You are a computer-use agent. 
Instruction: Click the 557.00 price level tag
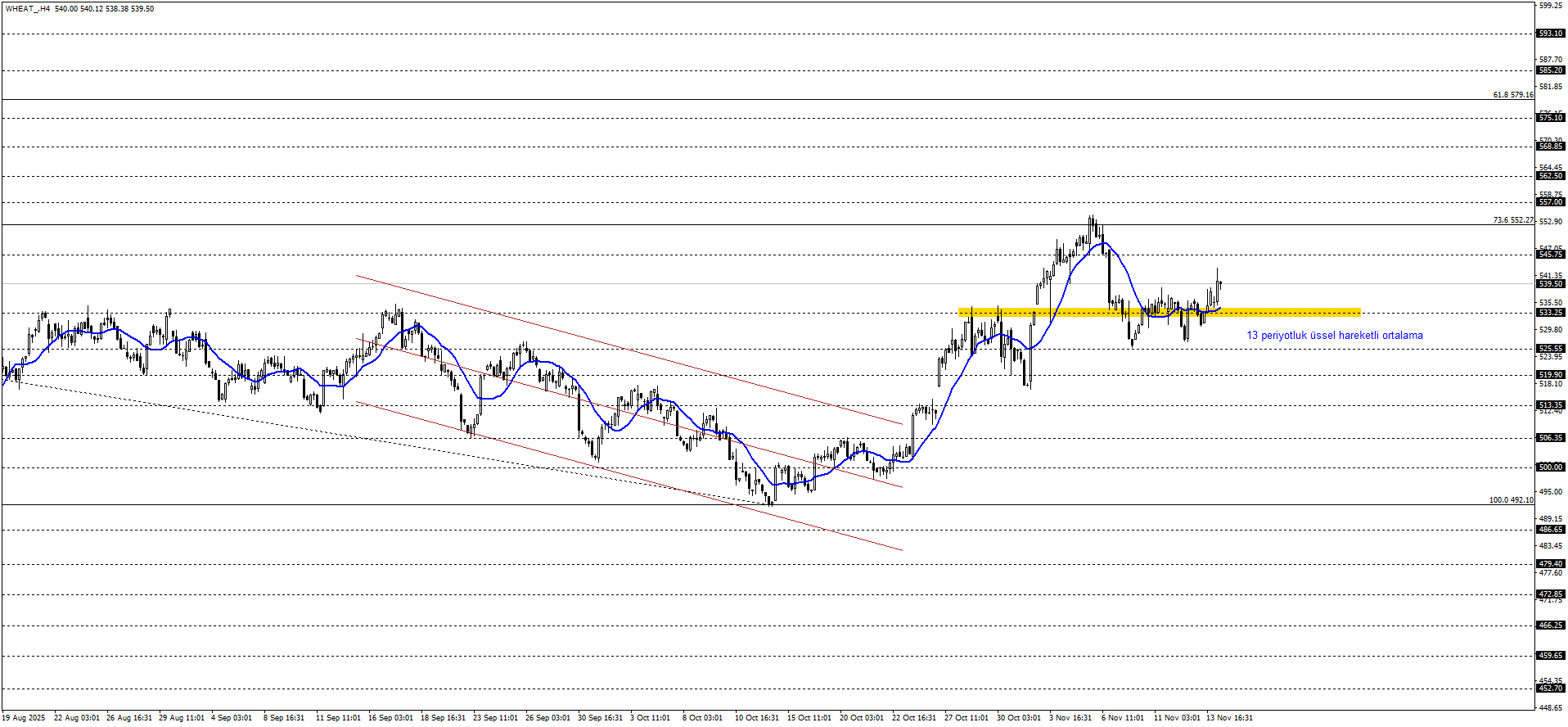click(x=1551, y=202)
